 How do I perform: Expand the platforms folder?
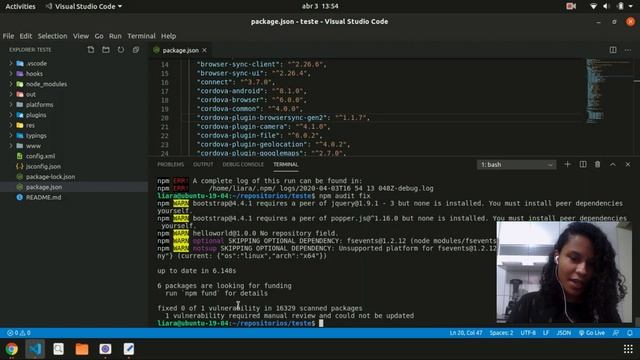(x=11, y=104)
